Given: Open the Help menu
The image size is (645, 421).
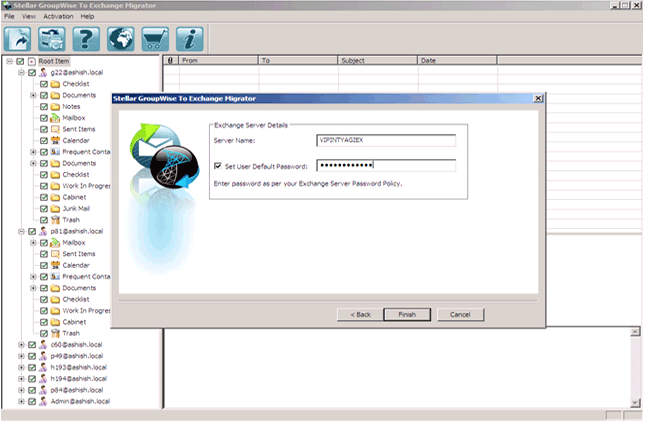Looking at the screenshot, I should [87, 16].
